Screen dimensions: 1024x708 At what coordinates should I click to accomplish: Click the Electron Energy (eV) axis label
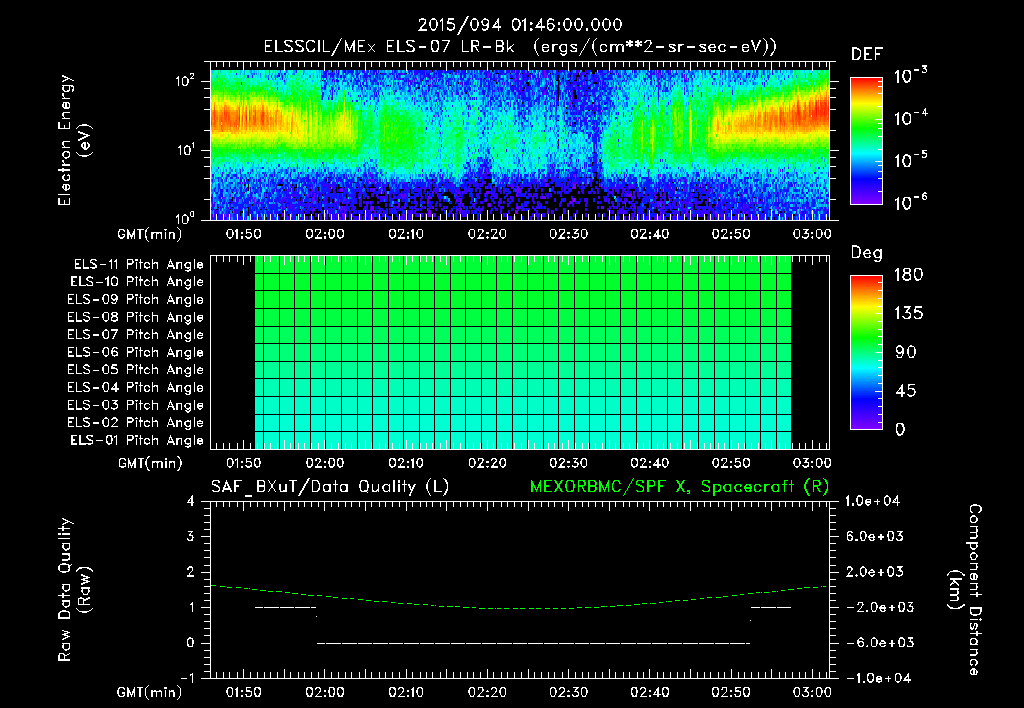(74, 140)
